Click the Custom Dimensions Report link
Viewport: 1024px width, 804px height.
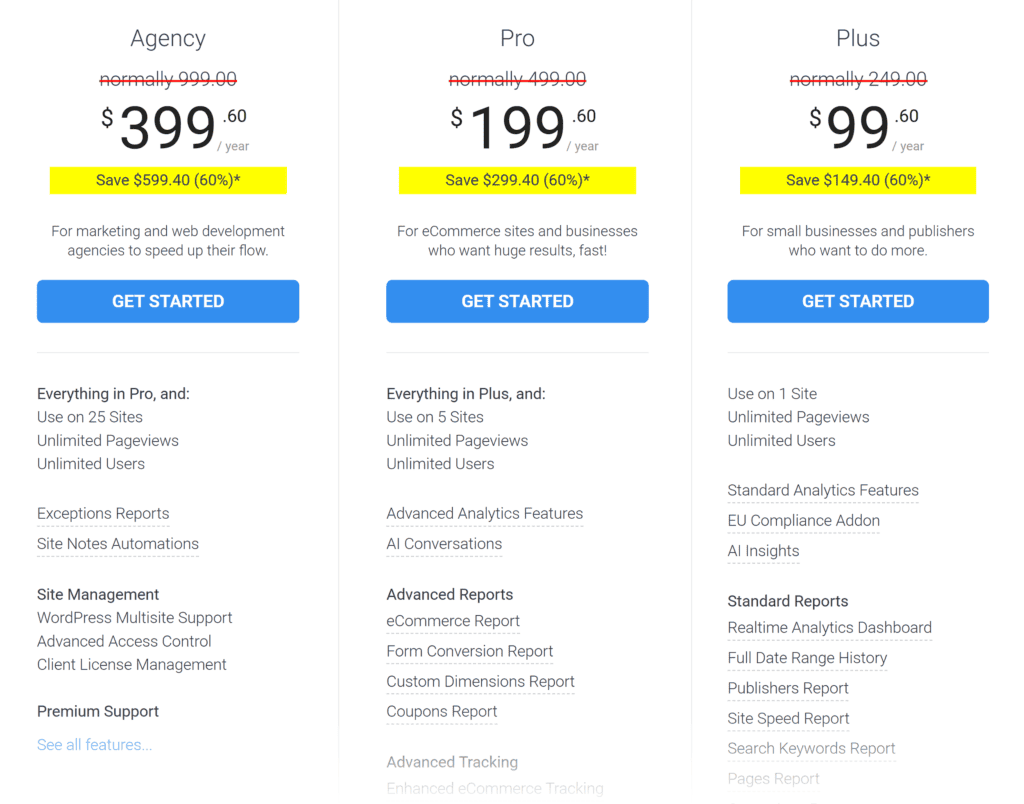click(x=480, y=681)
